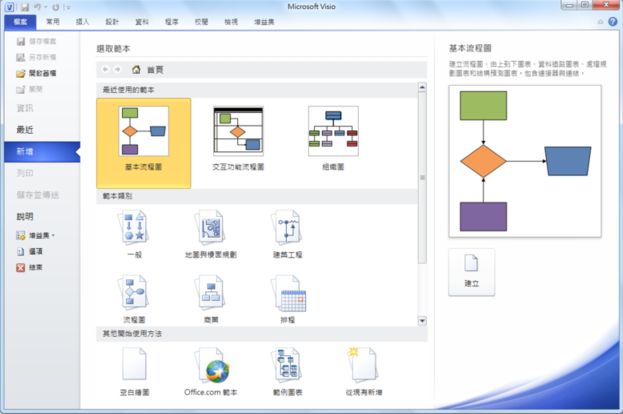Click the 空白繪圖 blank drawing icon
Screen dimensions: 623x414
tap(134, 364)
